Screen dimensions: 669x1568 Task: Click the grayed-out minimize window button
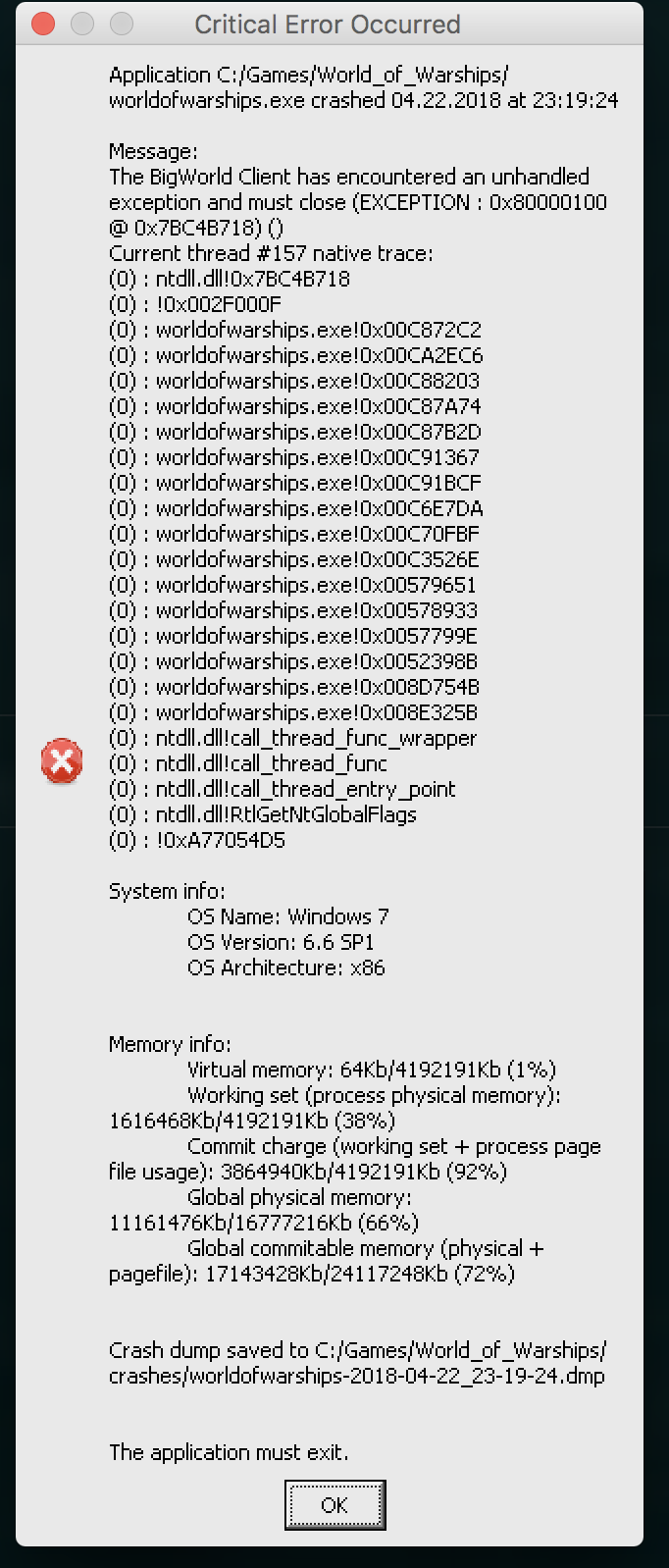coord(82,24)
